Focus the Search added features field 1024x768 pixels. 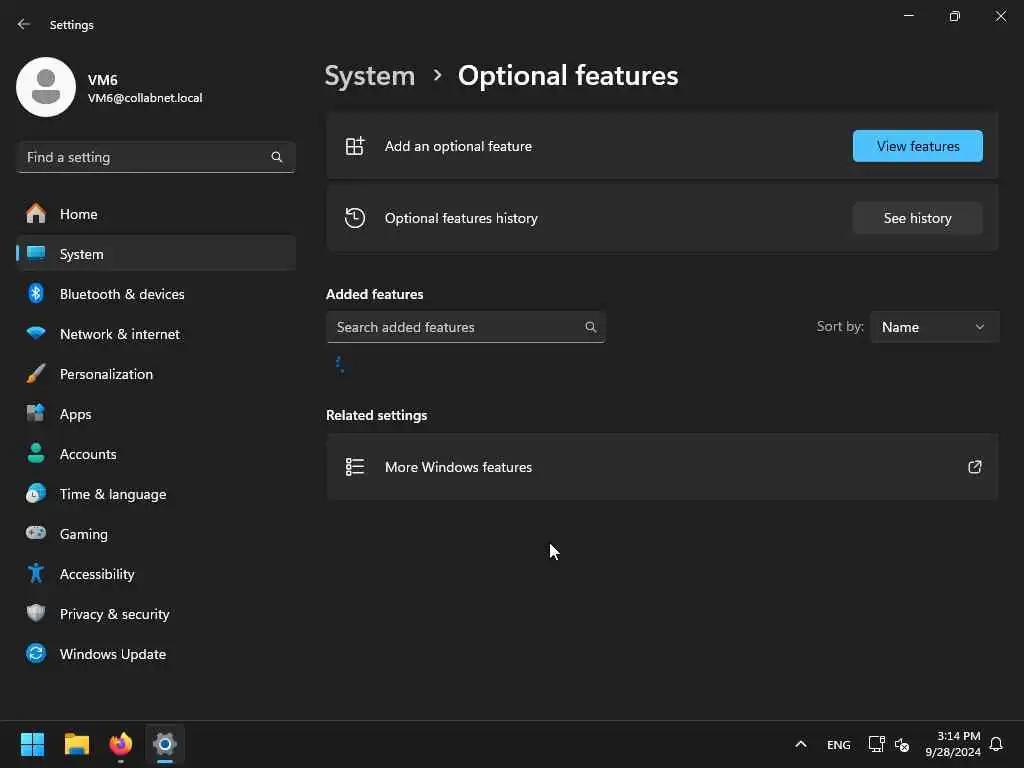click(466, 327)
